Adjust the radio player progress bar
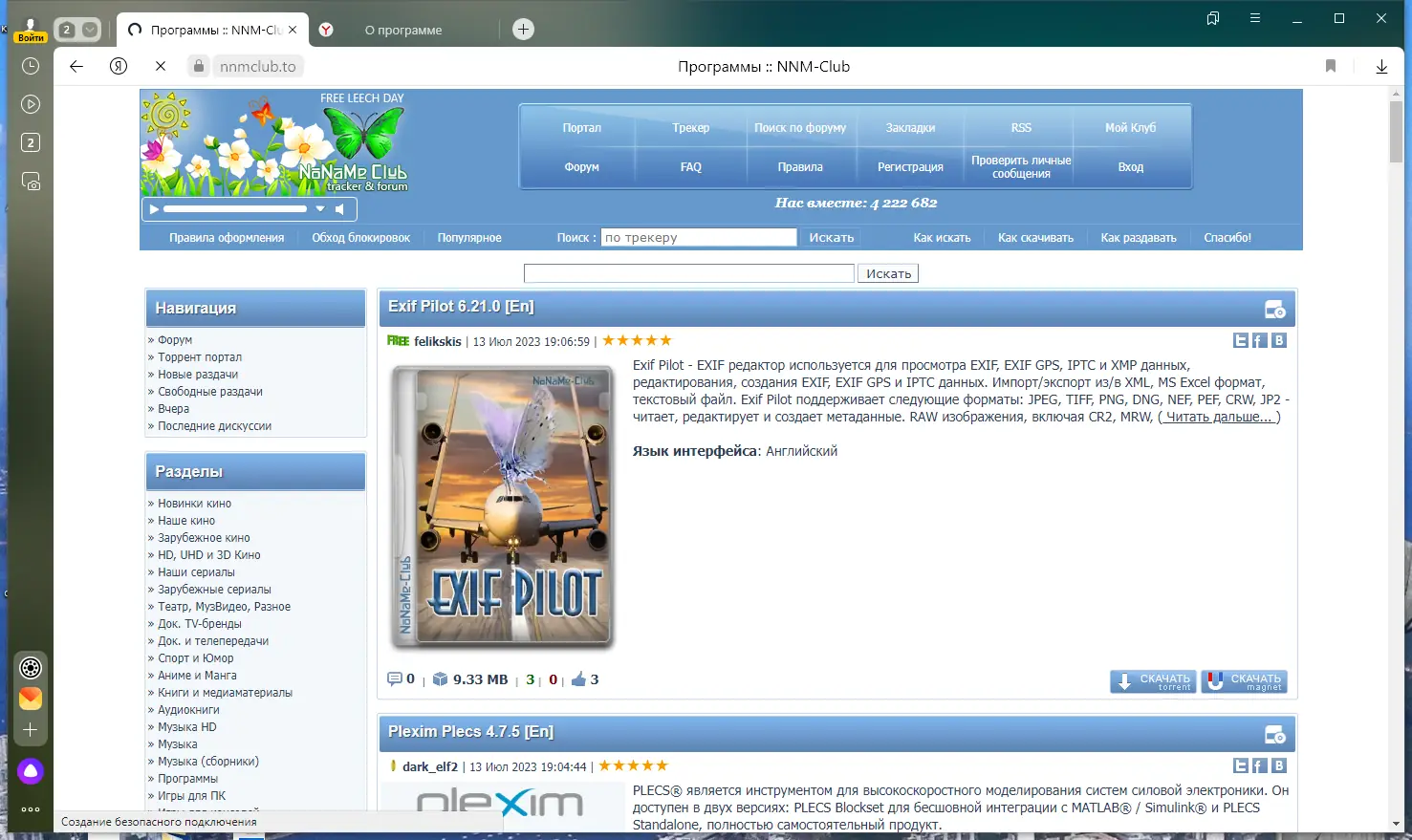 pos(235,208)
